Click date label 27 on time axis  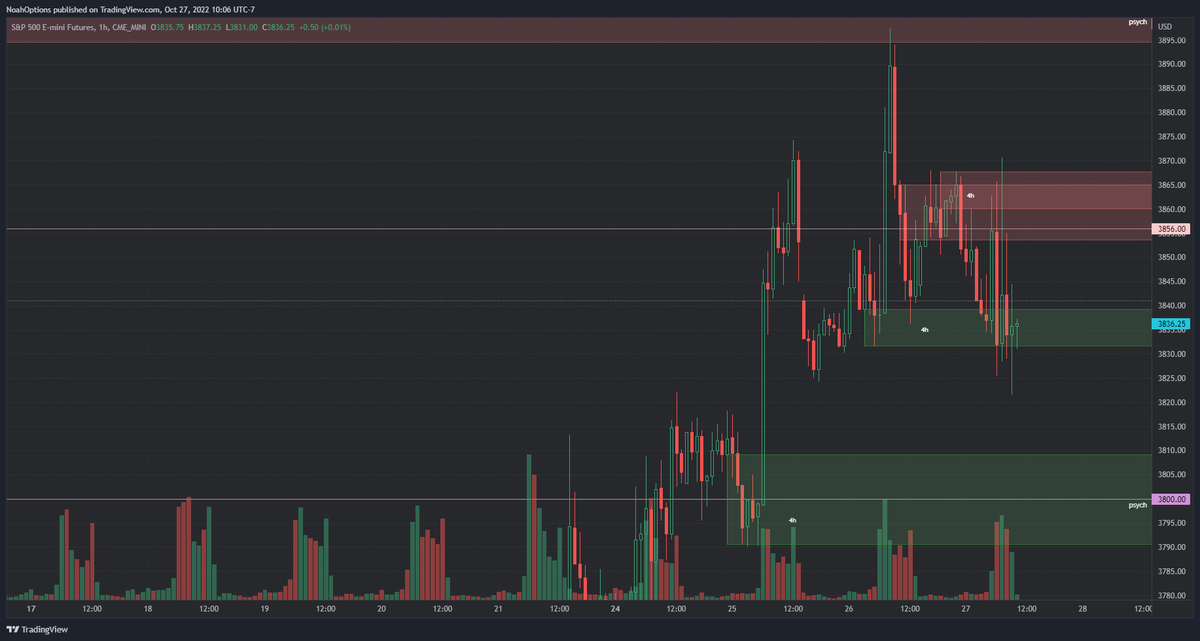(966, 608)
